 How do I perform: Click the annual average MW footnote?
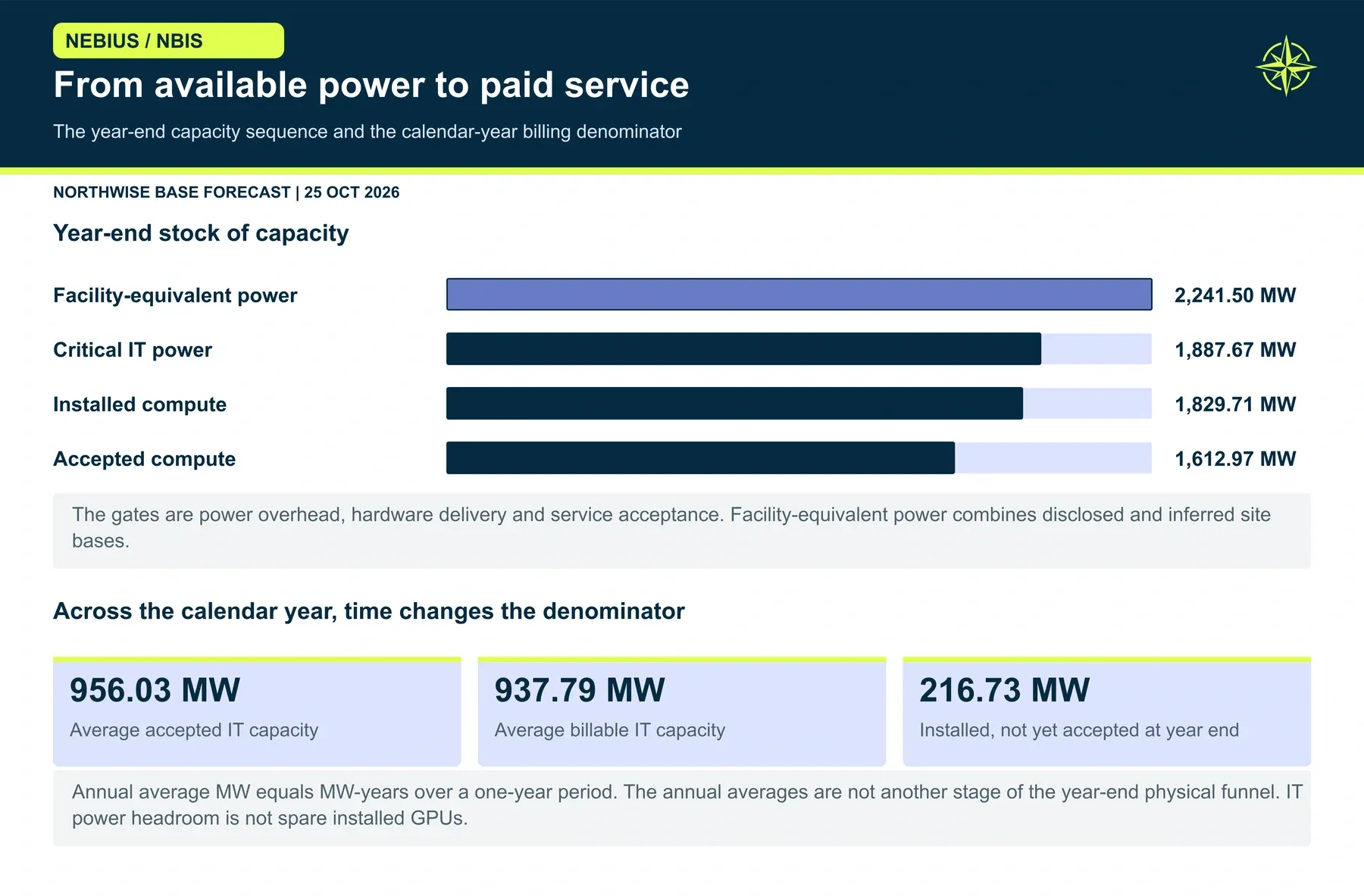[x=682, y=808]
